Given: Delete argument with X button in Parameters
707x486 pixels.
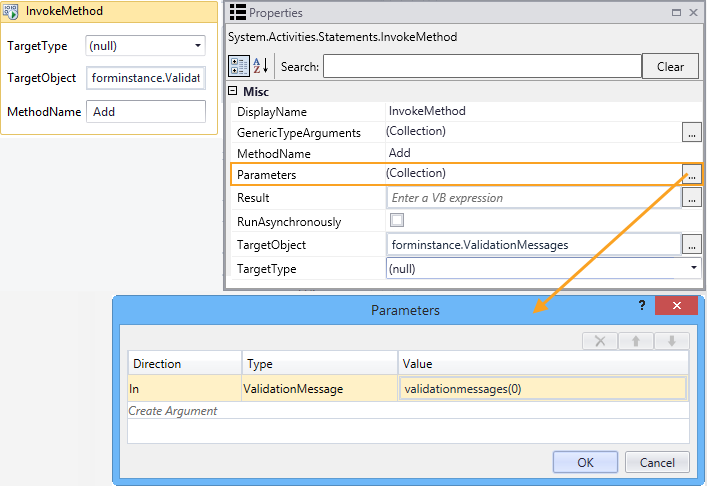Looking at the screenshot, I should [x=600, y=341].
